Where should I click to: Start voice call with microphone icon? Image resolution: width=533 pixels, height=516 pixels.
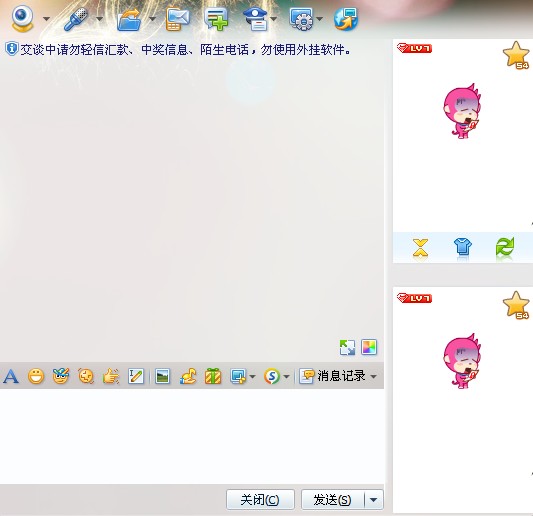(x=75, y=19)
